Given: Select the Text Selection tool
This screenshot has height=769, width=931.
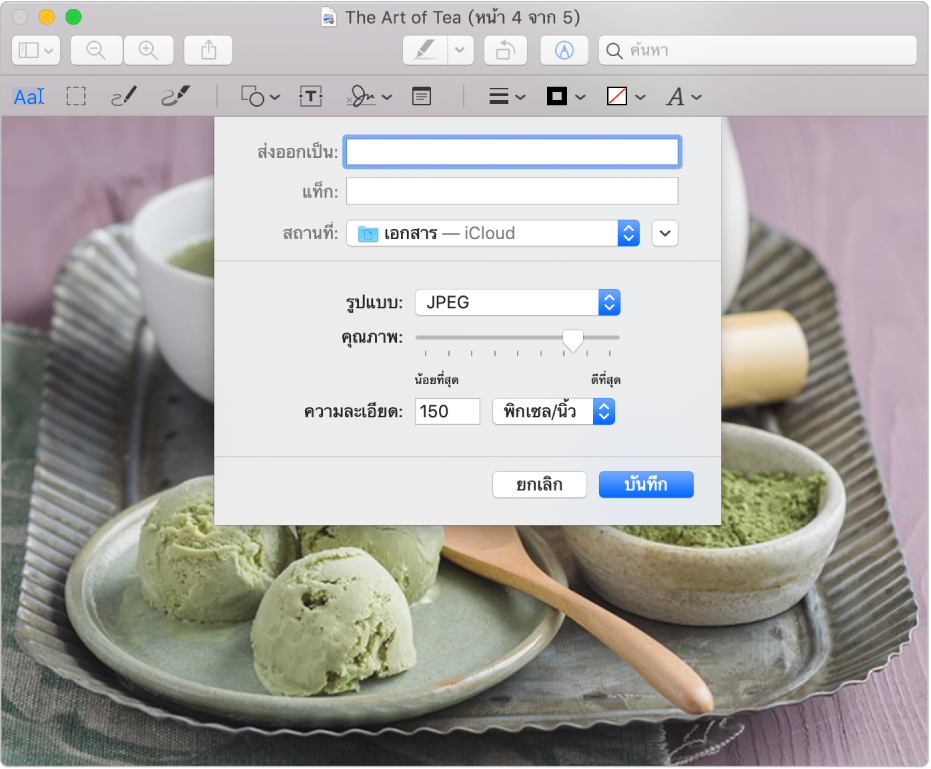Looking at the screenshot, I should (x=29, y=96).
